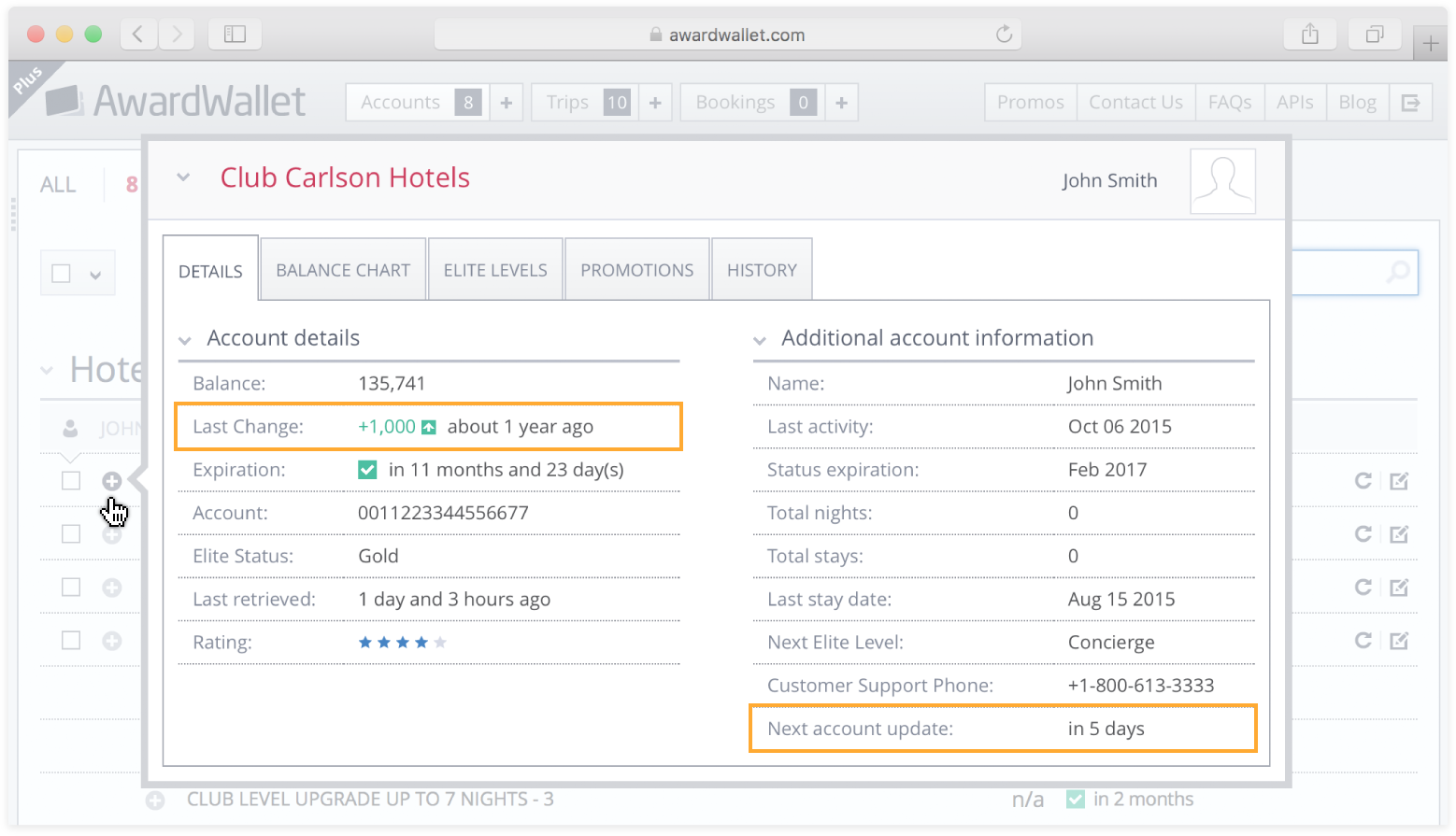Click the green balance increase arrow icon
Screen dimensions: 1456x836
(x=429, y=427)
